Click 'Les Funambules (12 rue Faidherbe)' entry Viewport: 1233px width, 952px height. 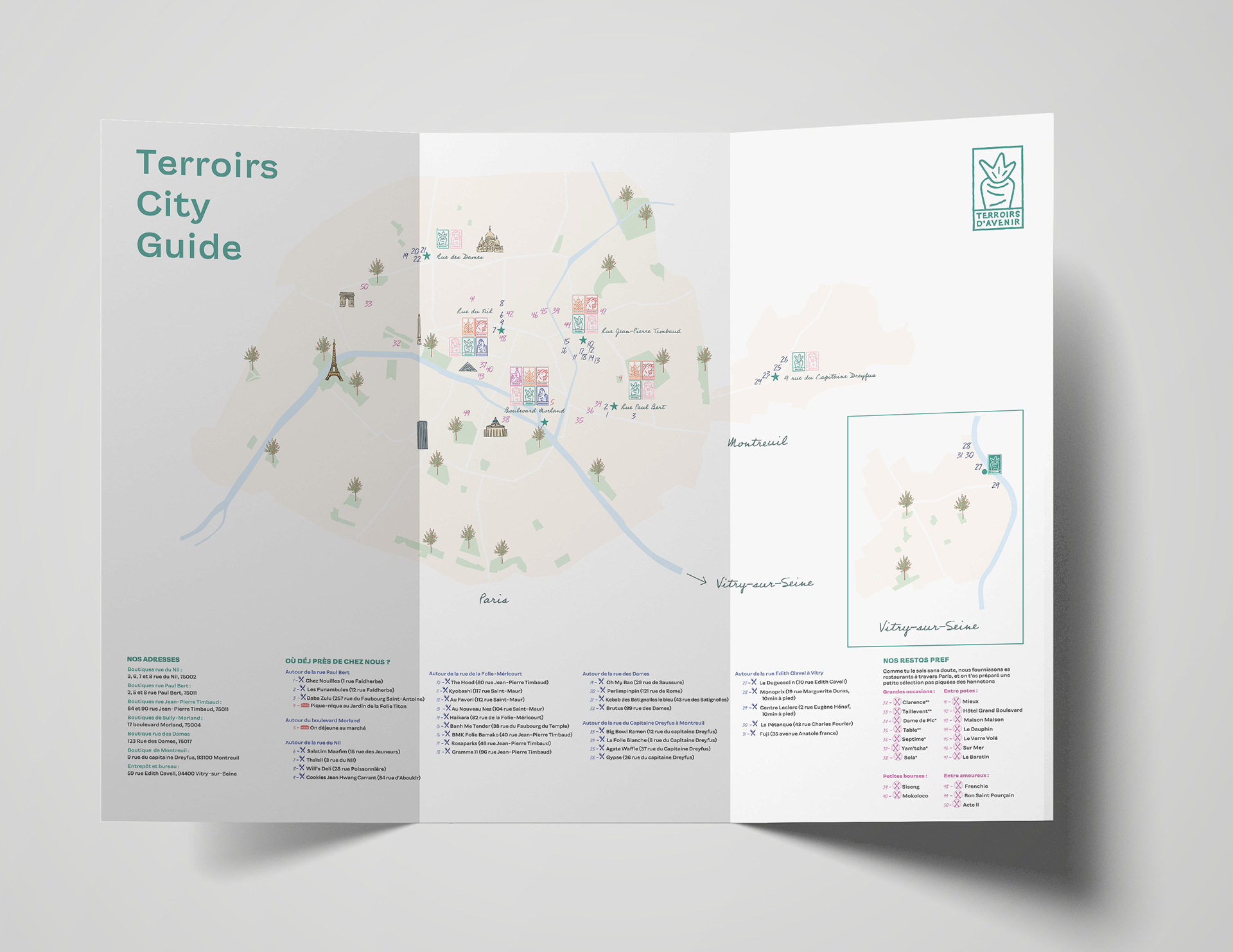351,689
